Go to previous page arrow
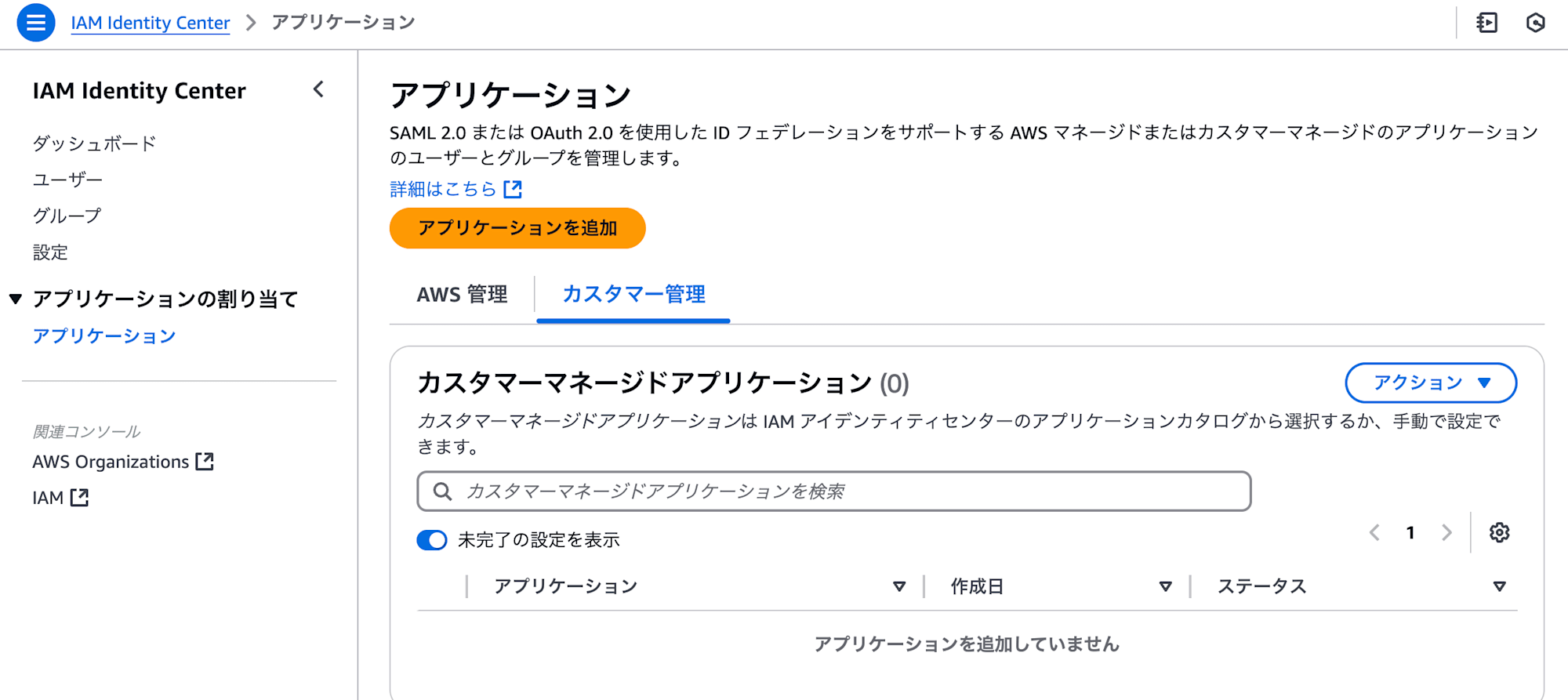Image resolution: width=1568 pixels, height=700 pixels. point(1374,533)
